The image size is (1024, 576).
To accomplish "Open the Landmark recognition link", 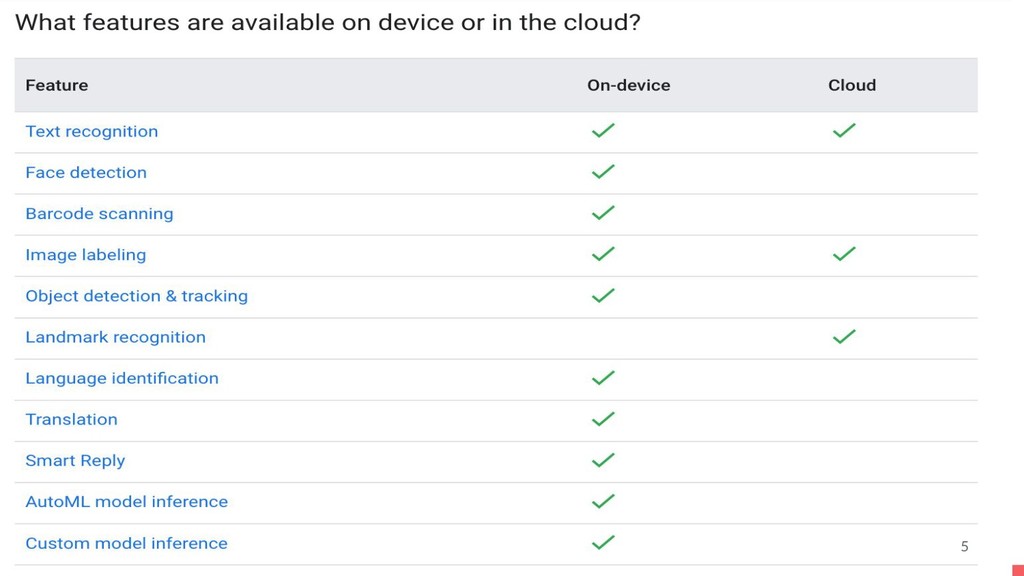I will pos(116,337).
